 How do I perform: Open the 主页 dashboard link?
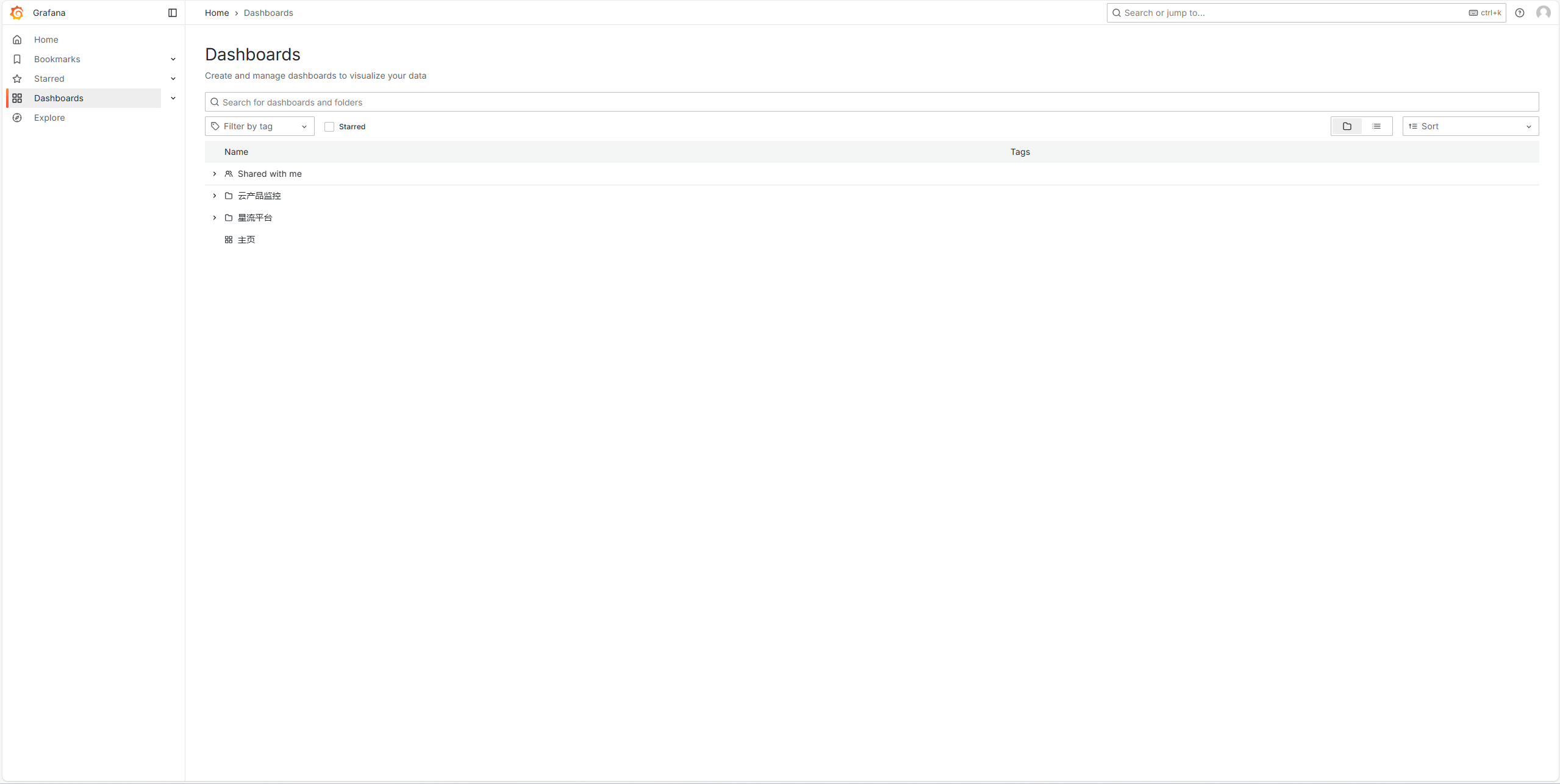click(246, 240)
